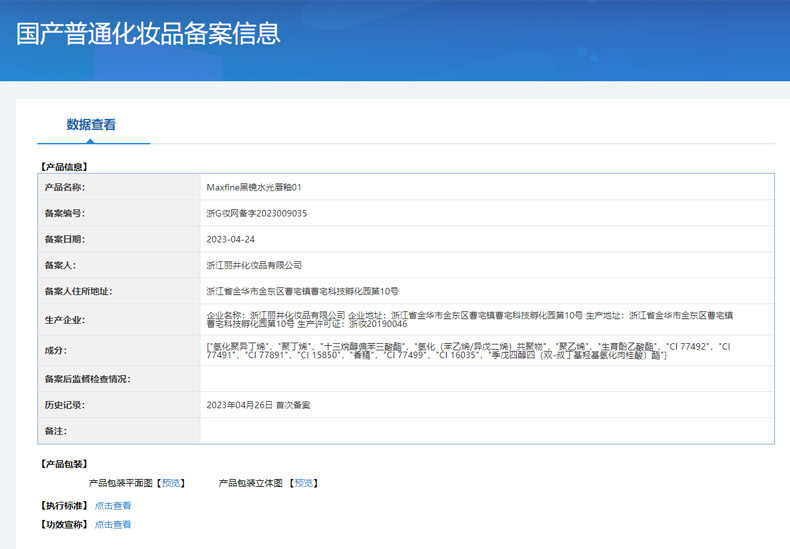The image size is (790, 549).
Task: Open the 数据查看 tab
Action: click(x=91, y=124)
